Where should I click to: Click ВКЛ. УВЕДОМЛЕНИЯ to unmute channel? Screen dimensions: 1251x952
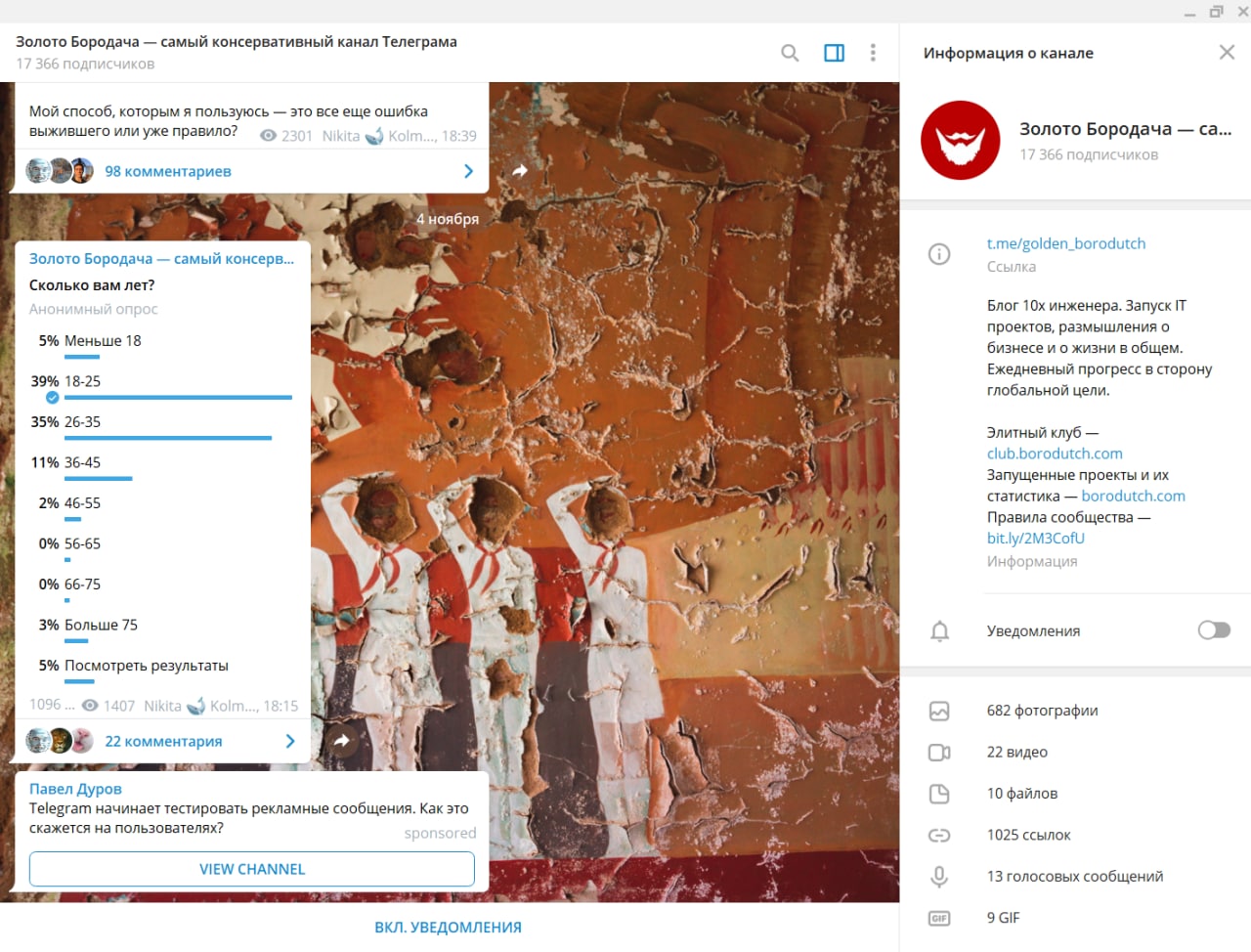449,928
